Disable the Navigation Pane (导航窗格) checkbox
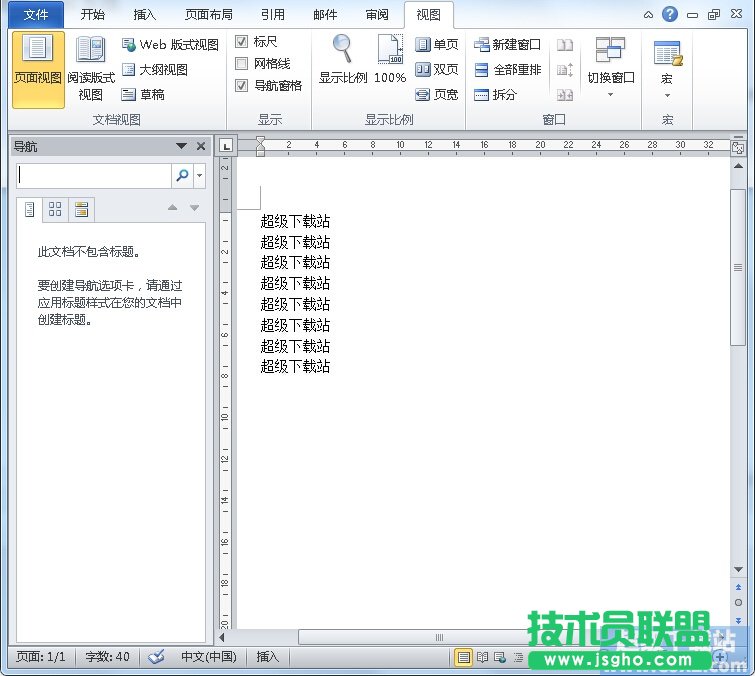The width and height of the screenshot is (755, 676). 241,86
